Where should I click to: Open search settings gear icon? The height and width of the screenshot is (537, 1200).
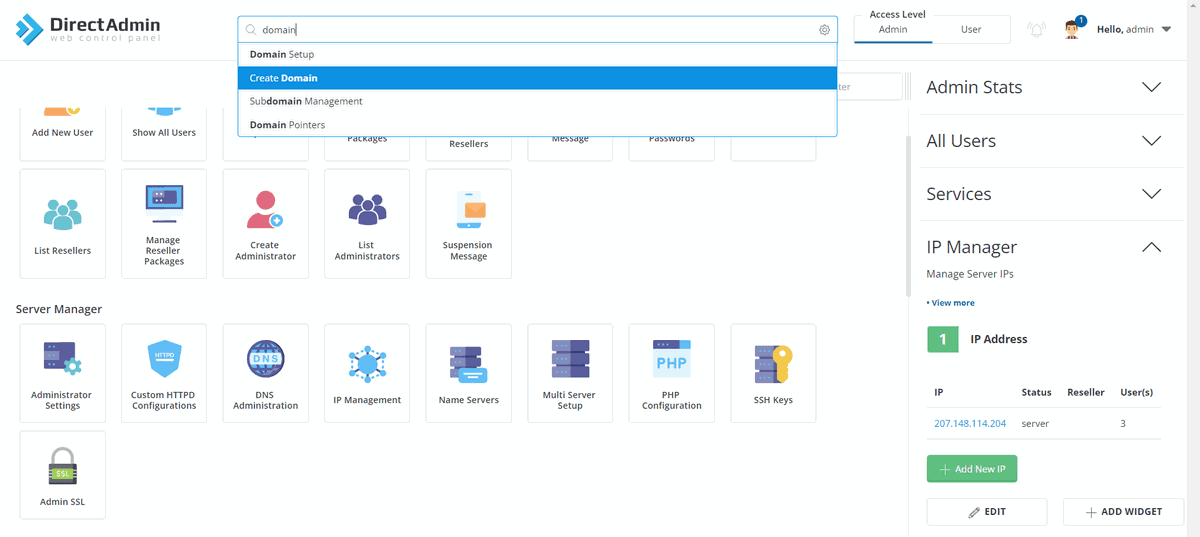click(824, 30)
